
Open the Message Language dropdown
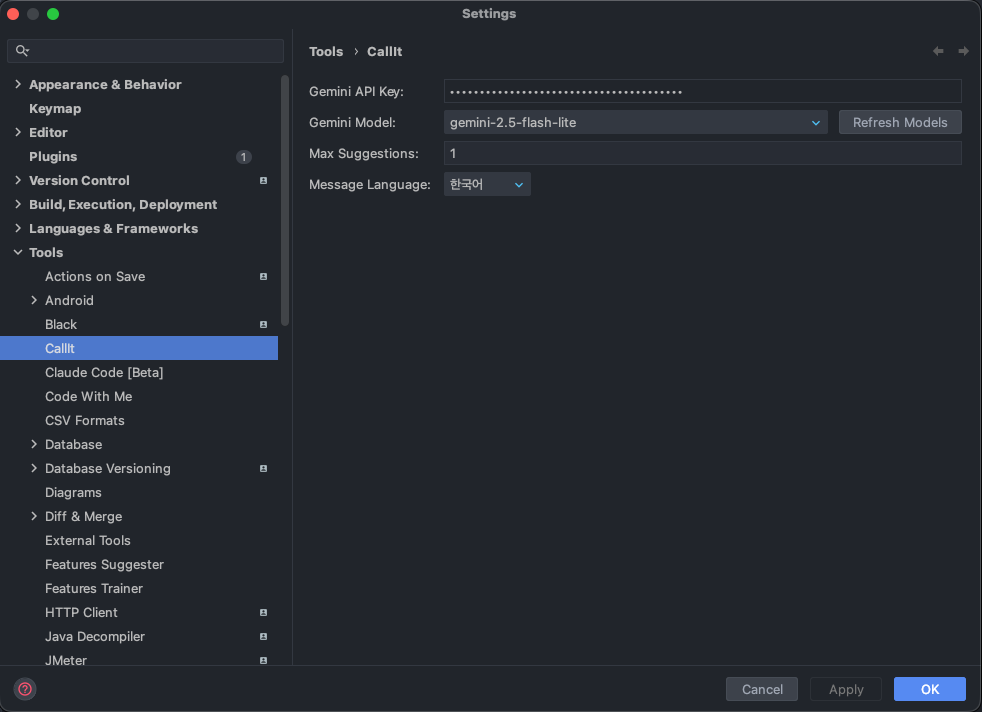pyautogui.click(x=487, y=184)
